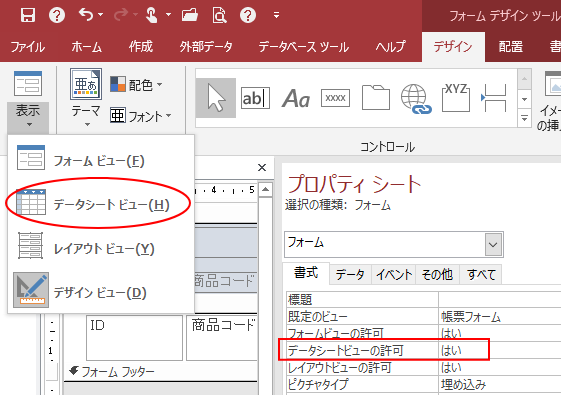This screenshot has width=561, height=395.
Task: Click the 既定のビュー value 帳票フォーム
Action: (500, 317)
